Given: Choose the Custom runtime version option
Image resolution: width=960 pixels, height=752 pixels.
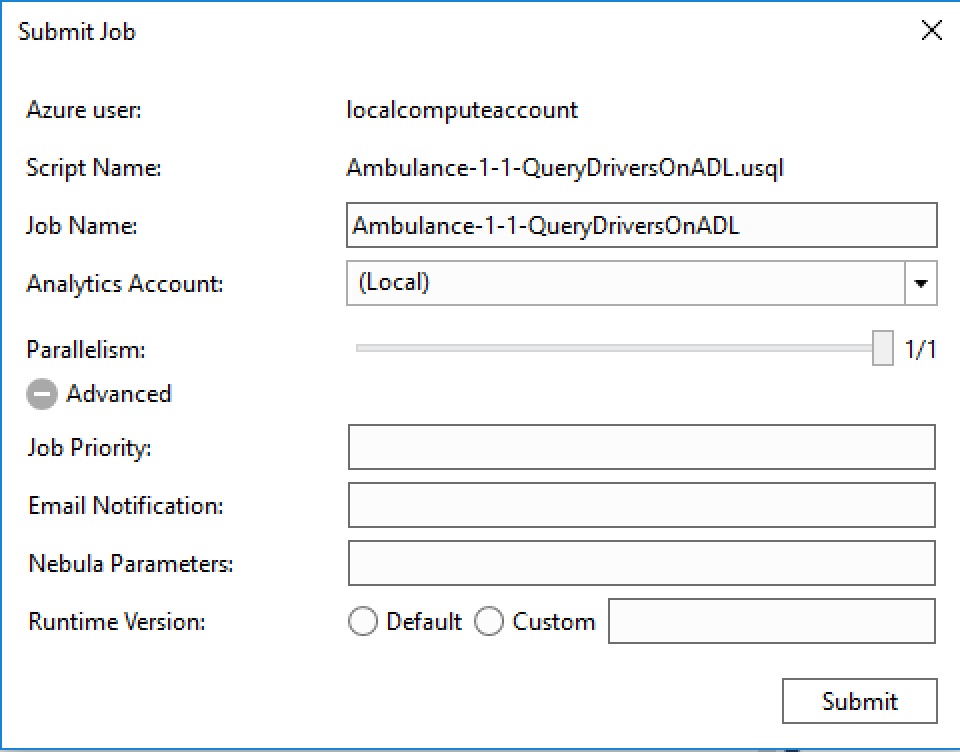Looking at the screenshot, I should pyautogui.click(x=489, y=622).
